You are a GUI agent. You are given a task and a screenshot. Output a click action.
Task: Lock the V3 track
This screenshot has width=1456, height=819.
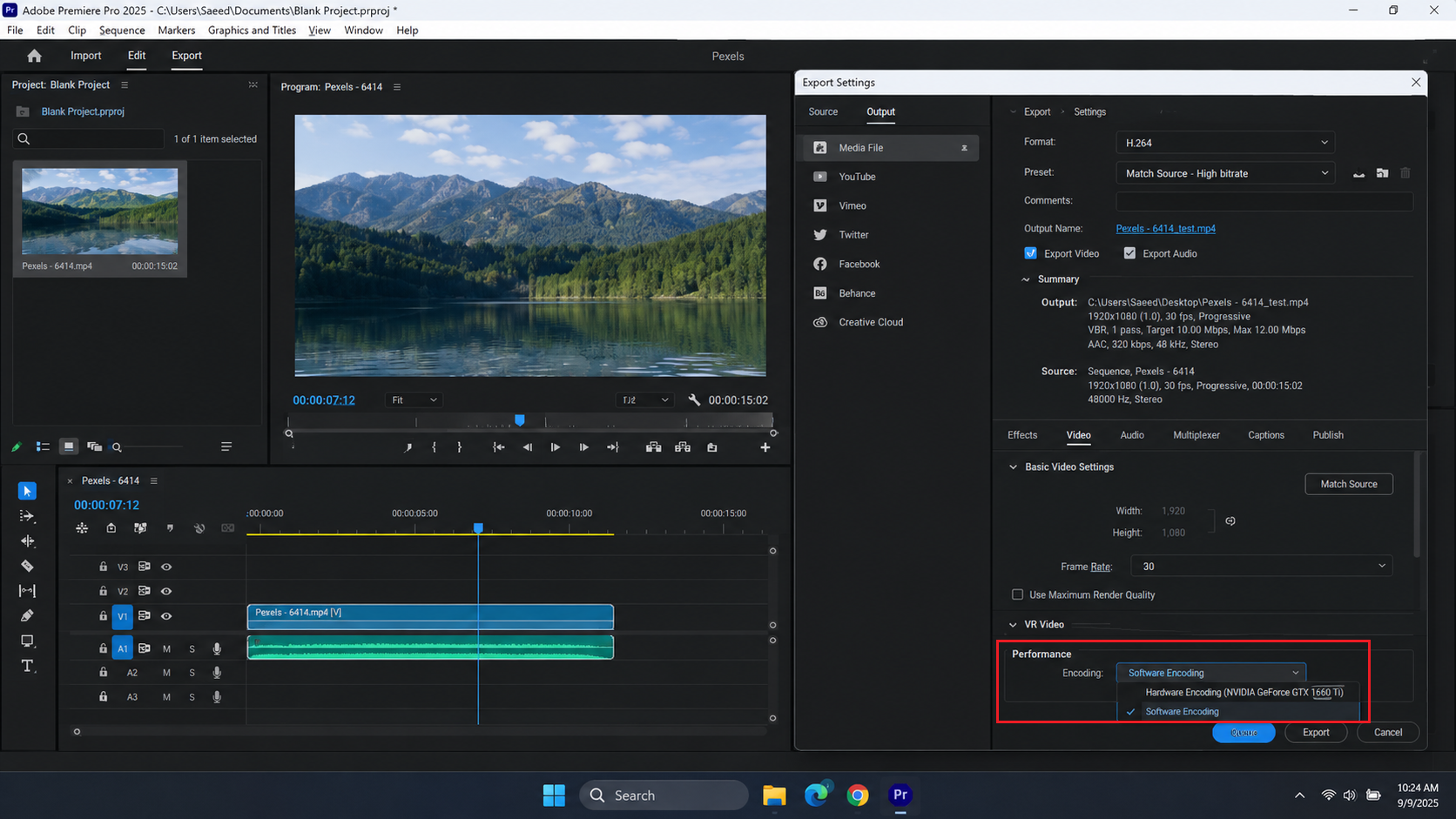click(103, 567)
